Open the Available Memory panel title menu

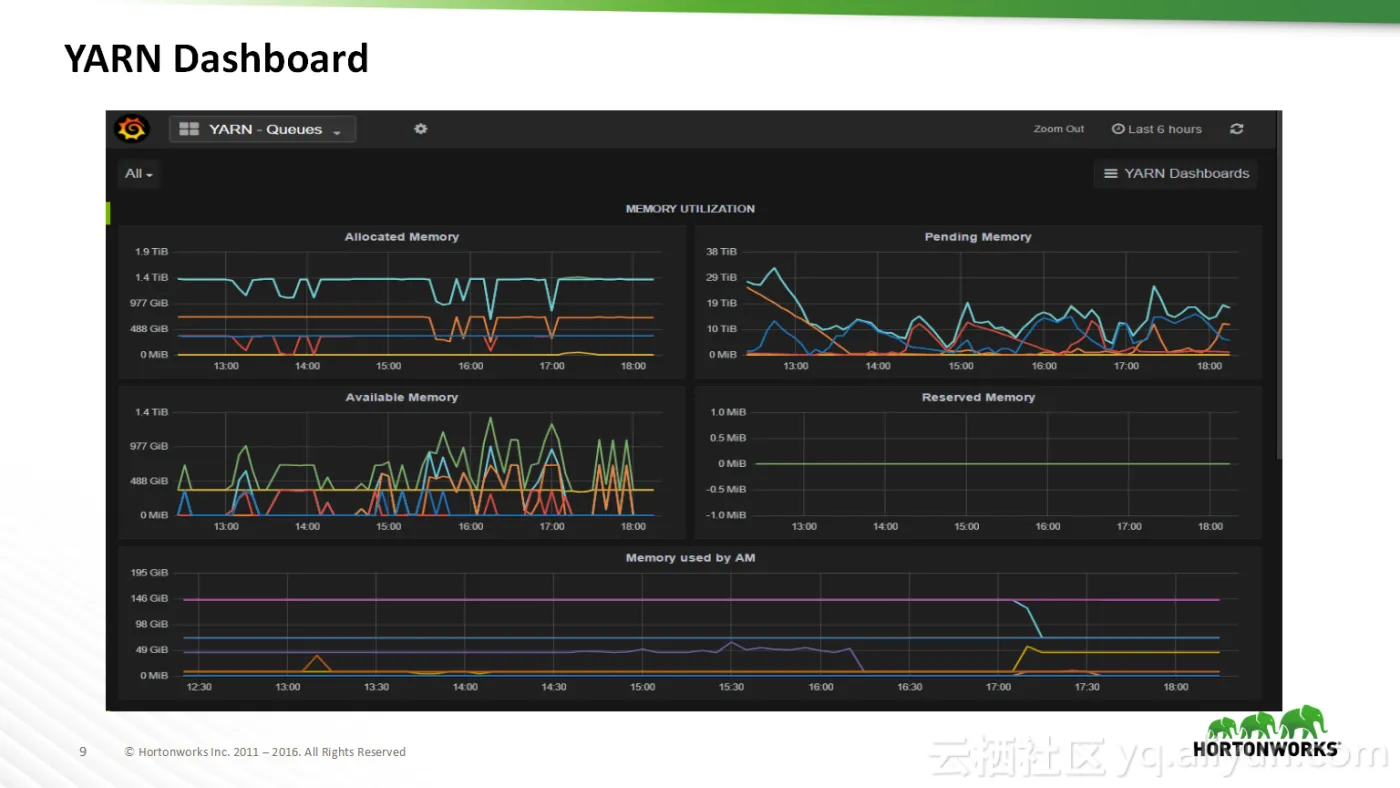(402, 397)
